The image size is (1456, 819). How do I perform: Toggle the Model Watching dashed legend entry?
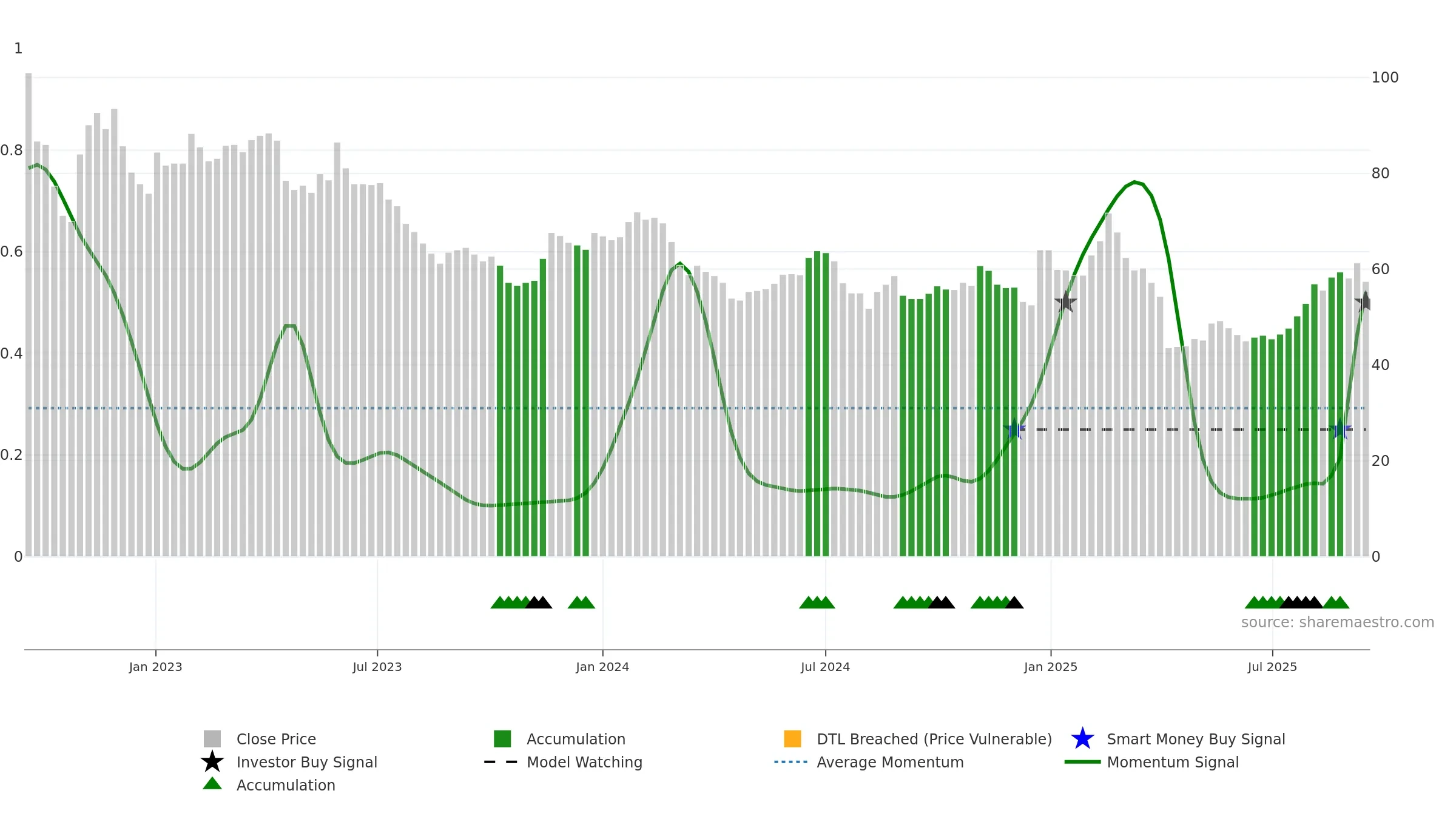(x=563, y=762)
